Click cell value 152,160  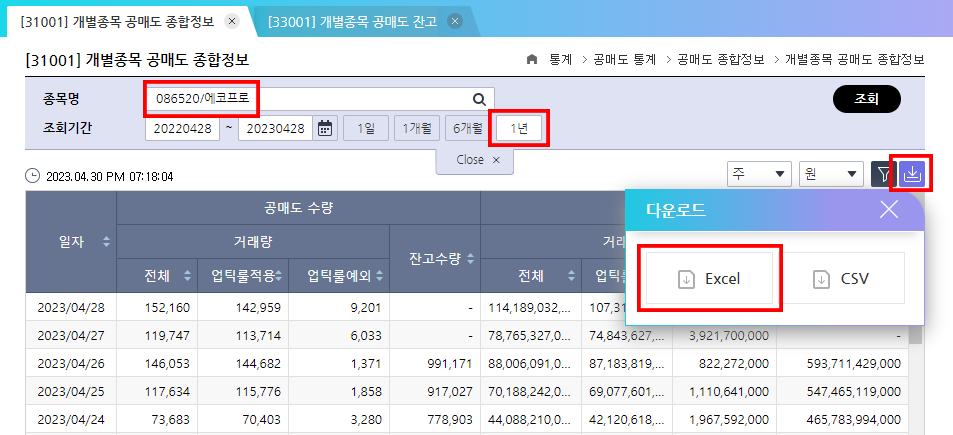pyautogui.click(x=167, y=308)
